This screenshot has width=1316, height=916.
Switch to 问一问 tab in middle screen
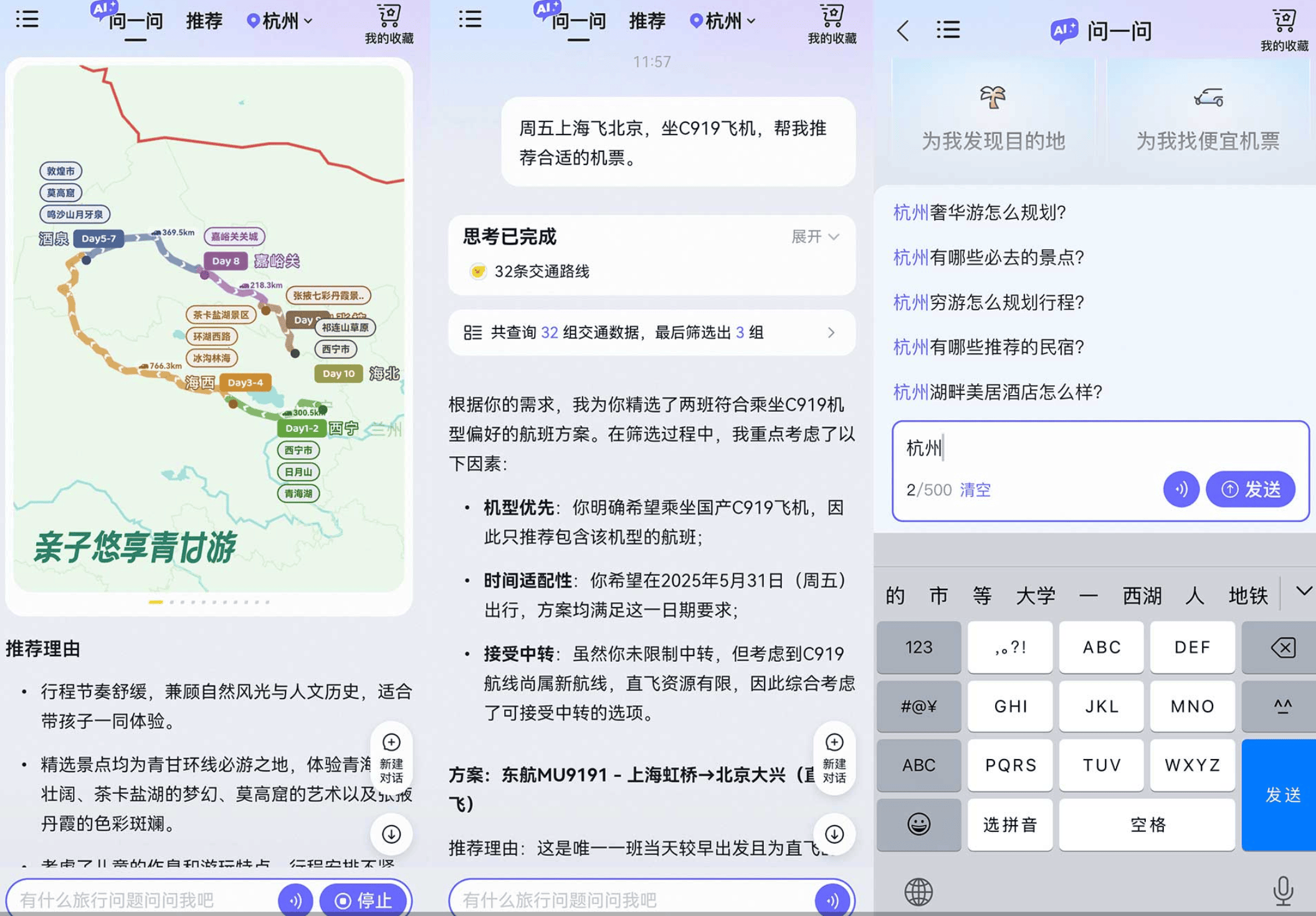pyautogui.click(x=578, y=21)
